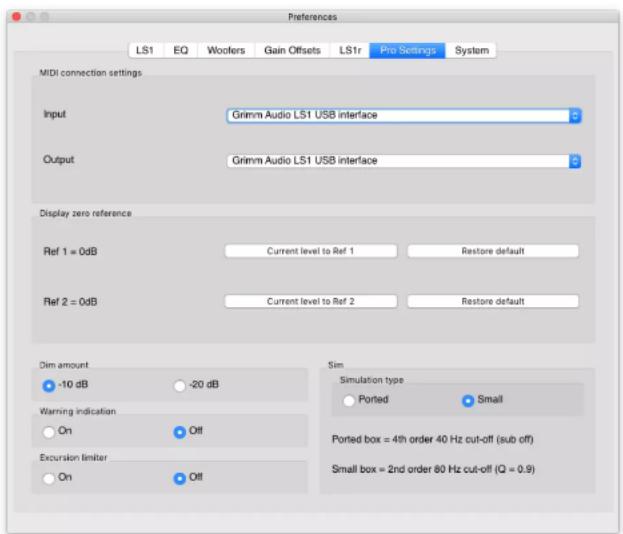Click the Output dropdown arrow stepper
The width and height of the screenshot is (623, 534).
pos(575,161)
